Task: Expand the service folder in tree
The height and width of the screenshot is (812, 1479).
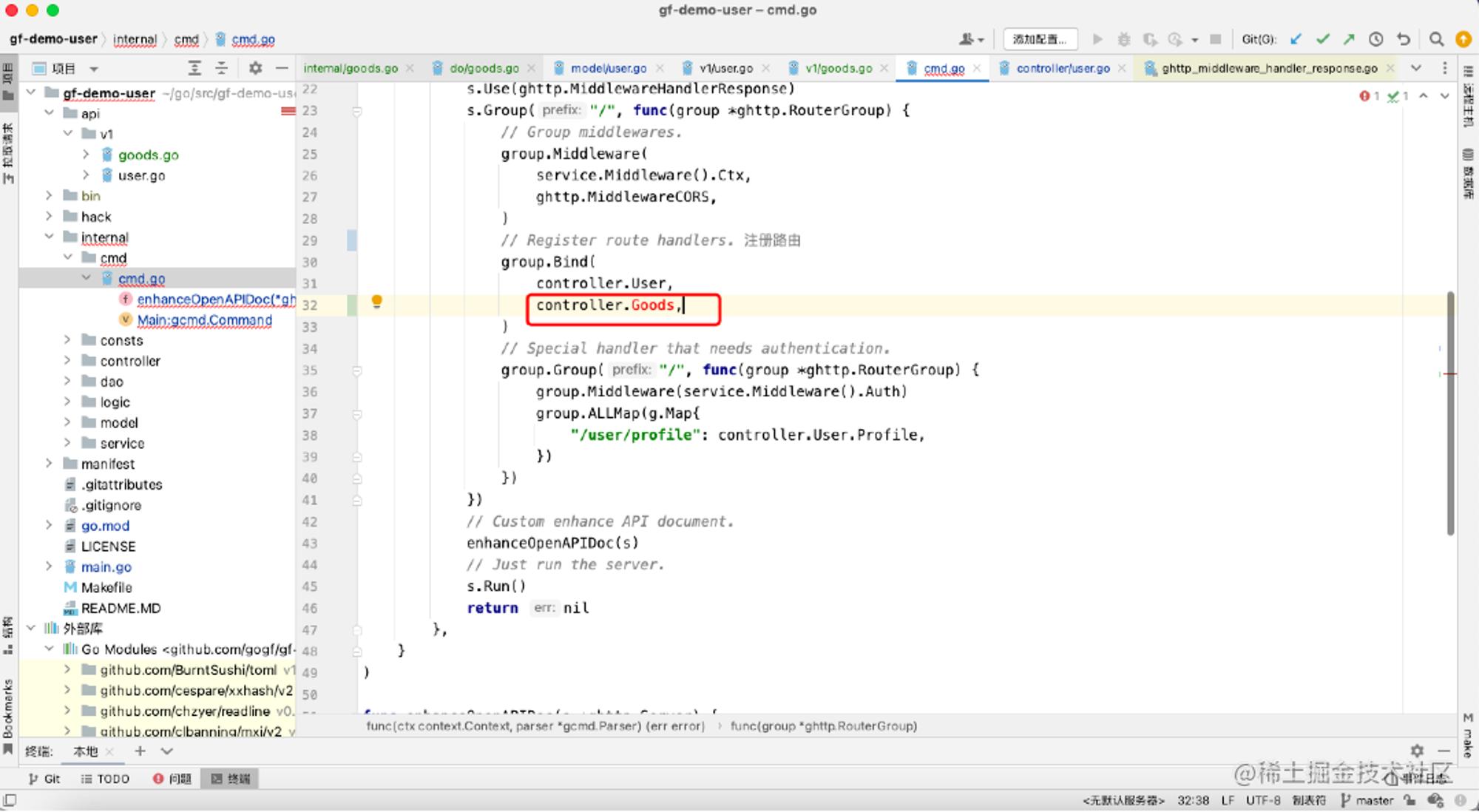Action: click(68, 443)
